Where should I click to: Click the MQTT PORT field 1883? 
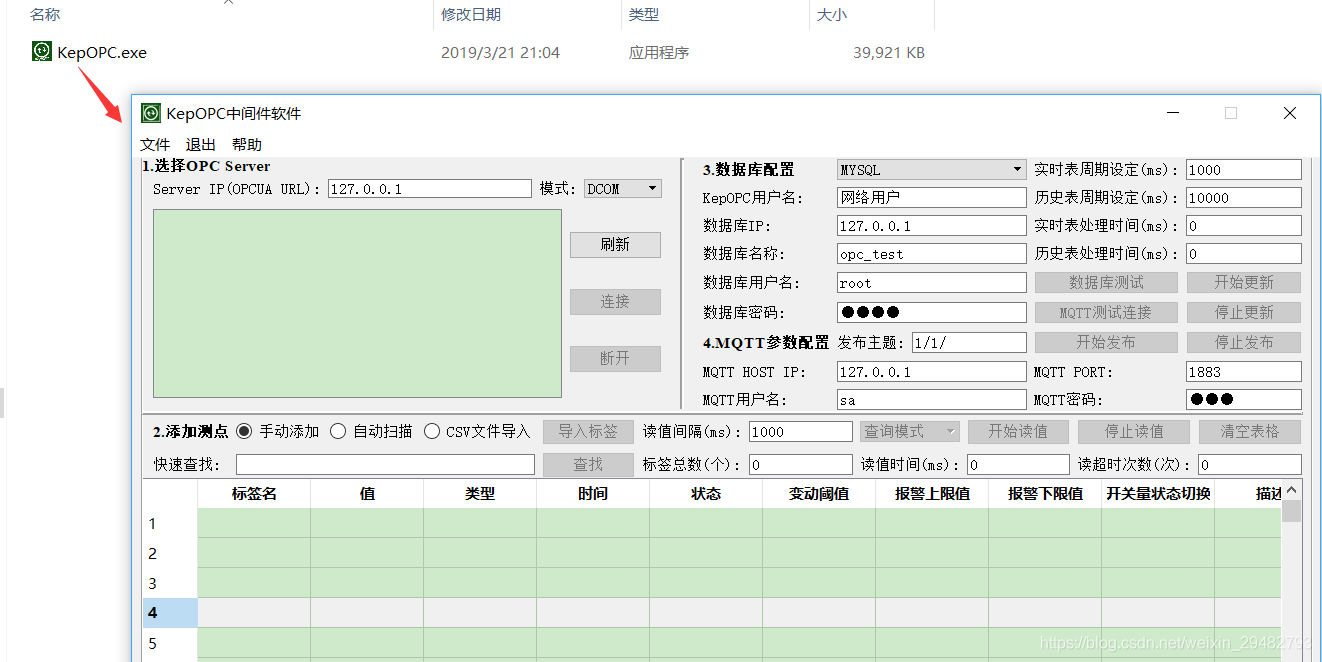point(1244,371)
